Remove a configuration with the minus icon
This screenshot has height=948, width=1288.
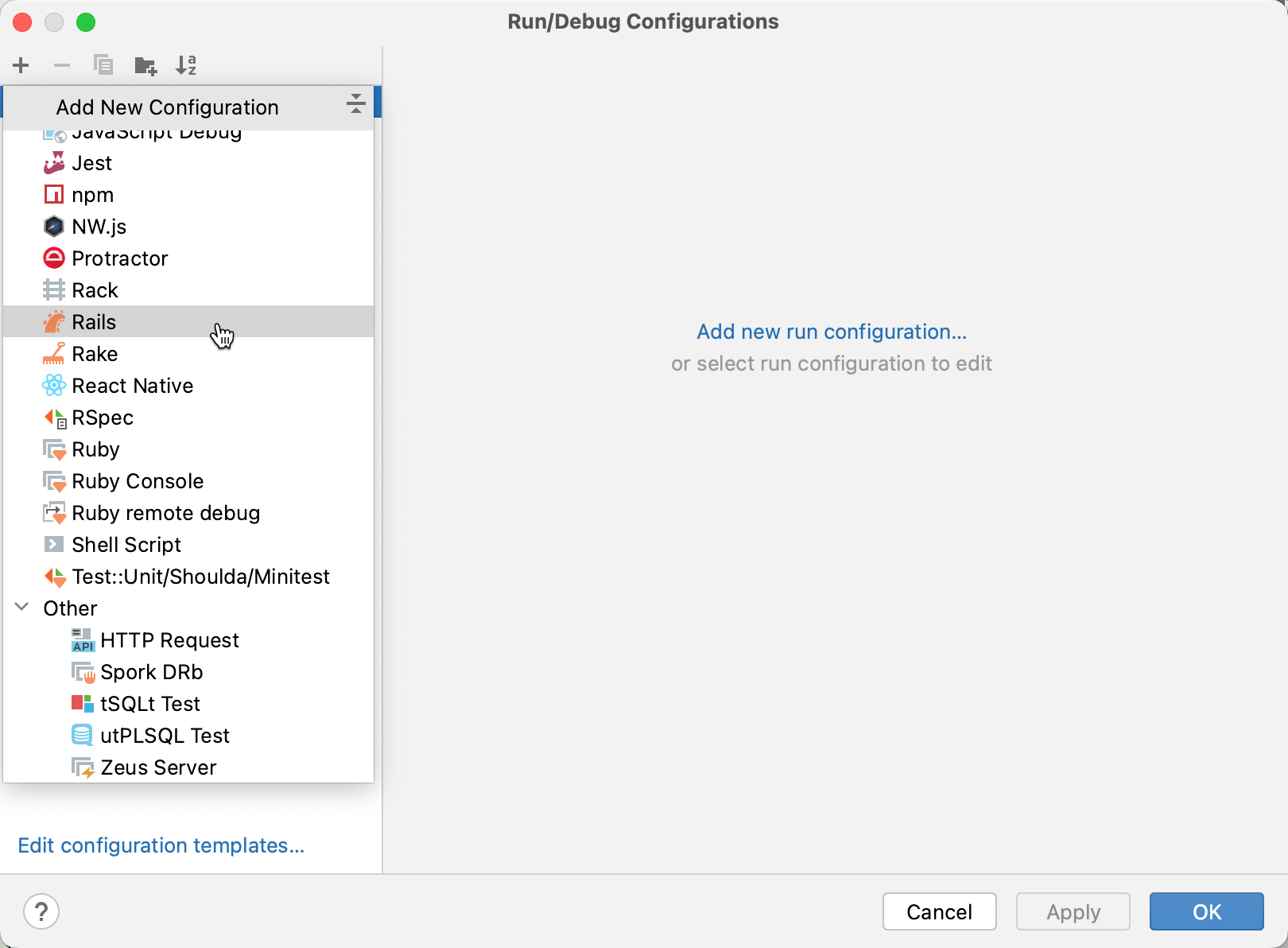pyautogui.click(x=62, y=65)
